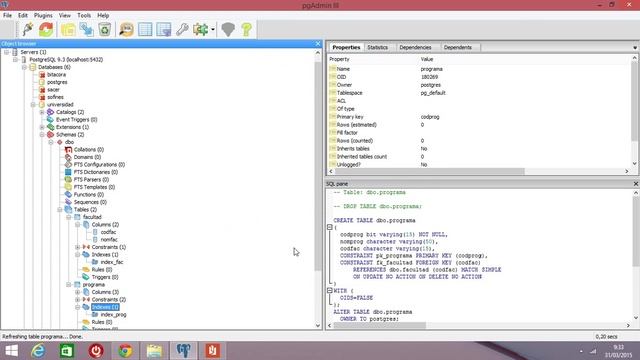This screenshot has width=640, height=360.
Task: Open Internet Explorer from taskbar
Action: pyautogui.click(x=38, y=351)
